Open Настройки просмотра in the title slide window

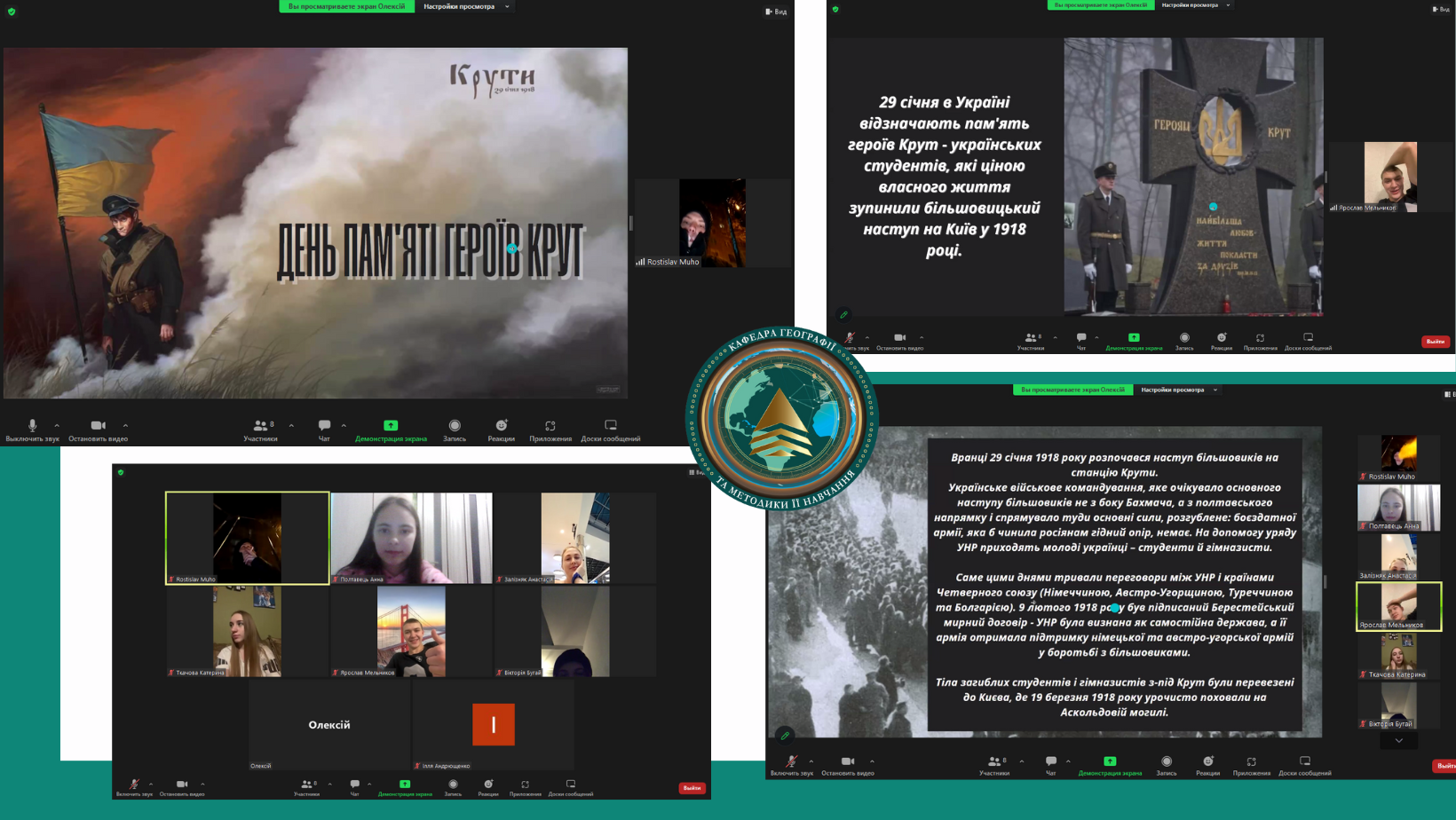tap(466, 6)
